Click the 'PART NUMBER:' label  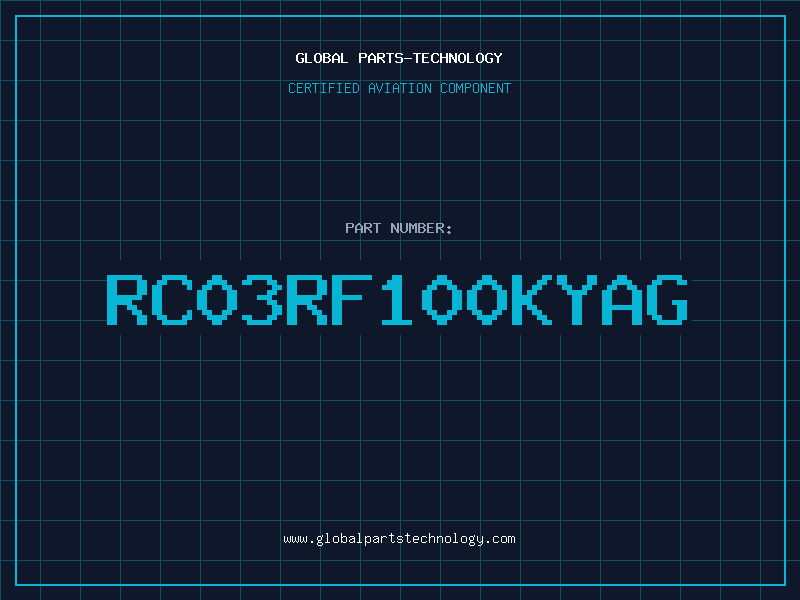click(399, 228)
